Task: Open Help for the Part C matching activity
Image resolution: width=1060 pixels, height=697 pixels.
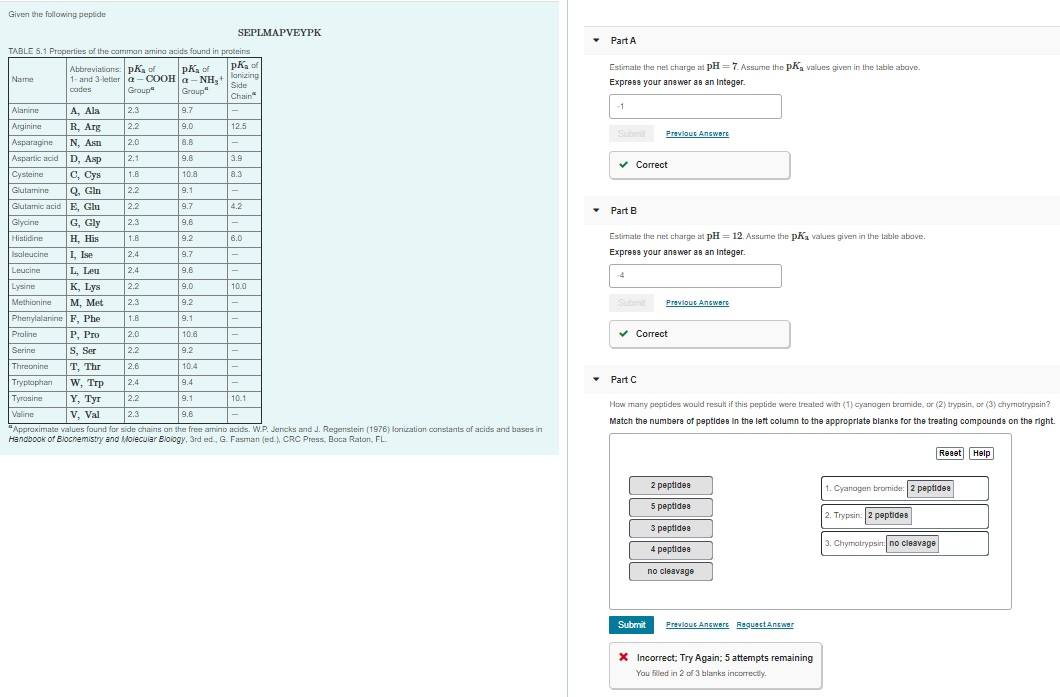Action: pos(981,452)
